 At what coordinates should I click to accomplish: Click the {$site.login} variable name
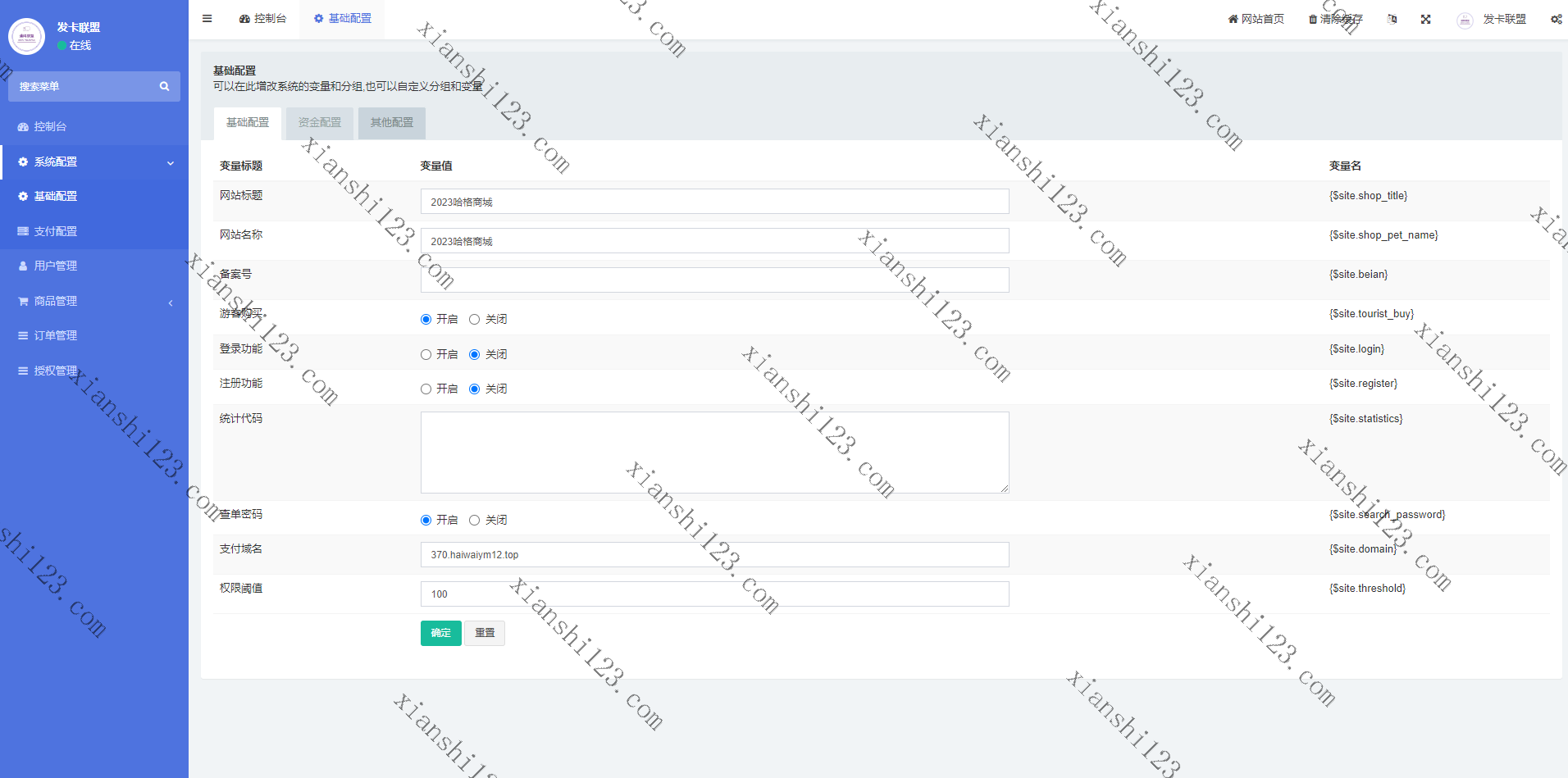[1356, 349]
